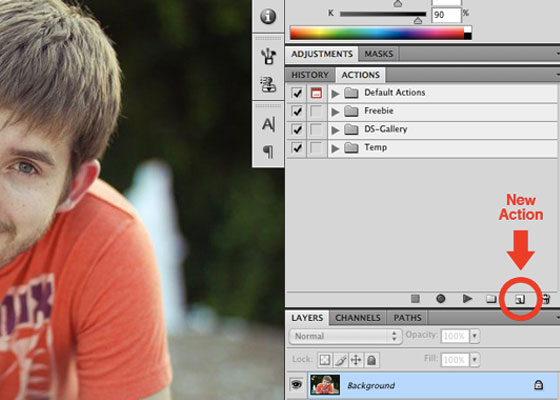
Task: Select the Actions tab
Action: pyautogui.click(x=360, y=75)
